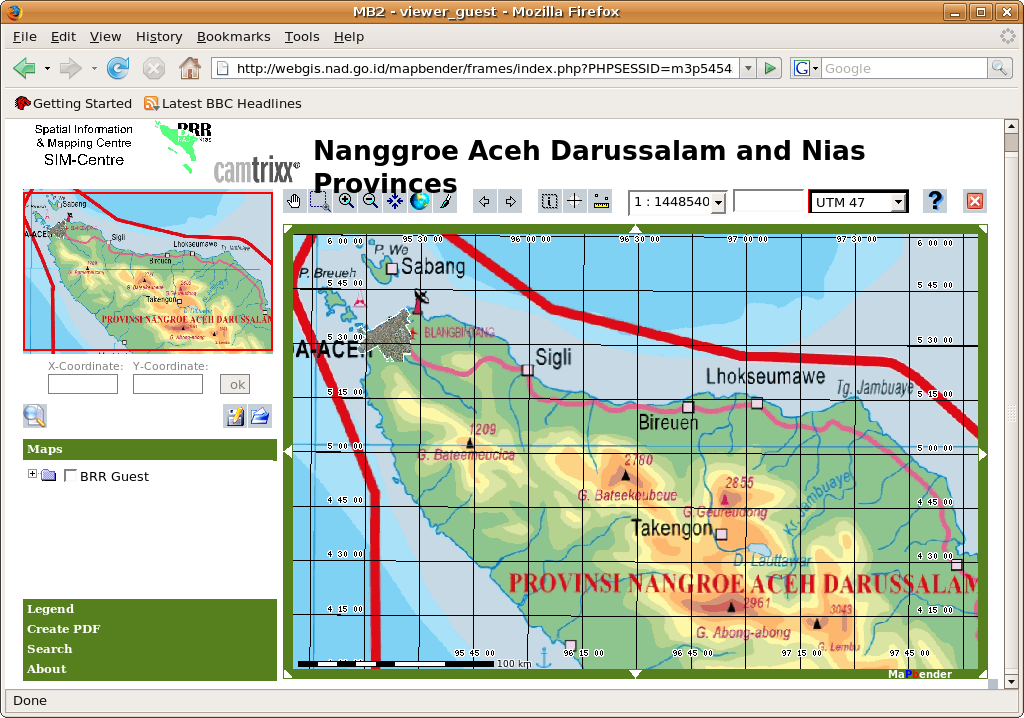This screenshot has width=1024, height=718.
Task: Click the zoom in magnifier
Action: tap(346, 201)
